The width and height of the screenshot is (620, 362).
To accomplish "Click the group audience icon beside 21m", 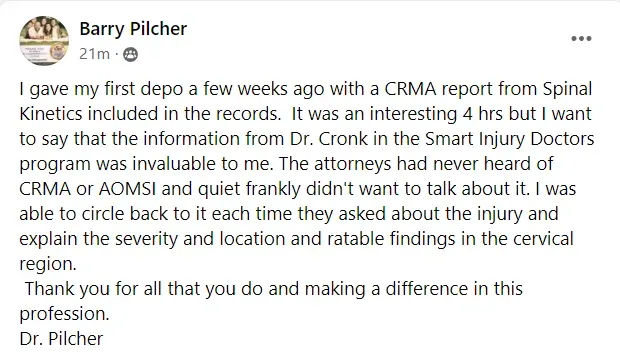I will click(x=130, y=54).
